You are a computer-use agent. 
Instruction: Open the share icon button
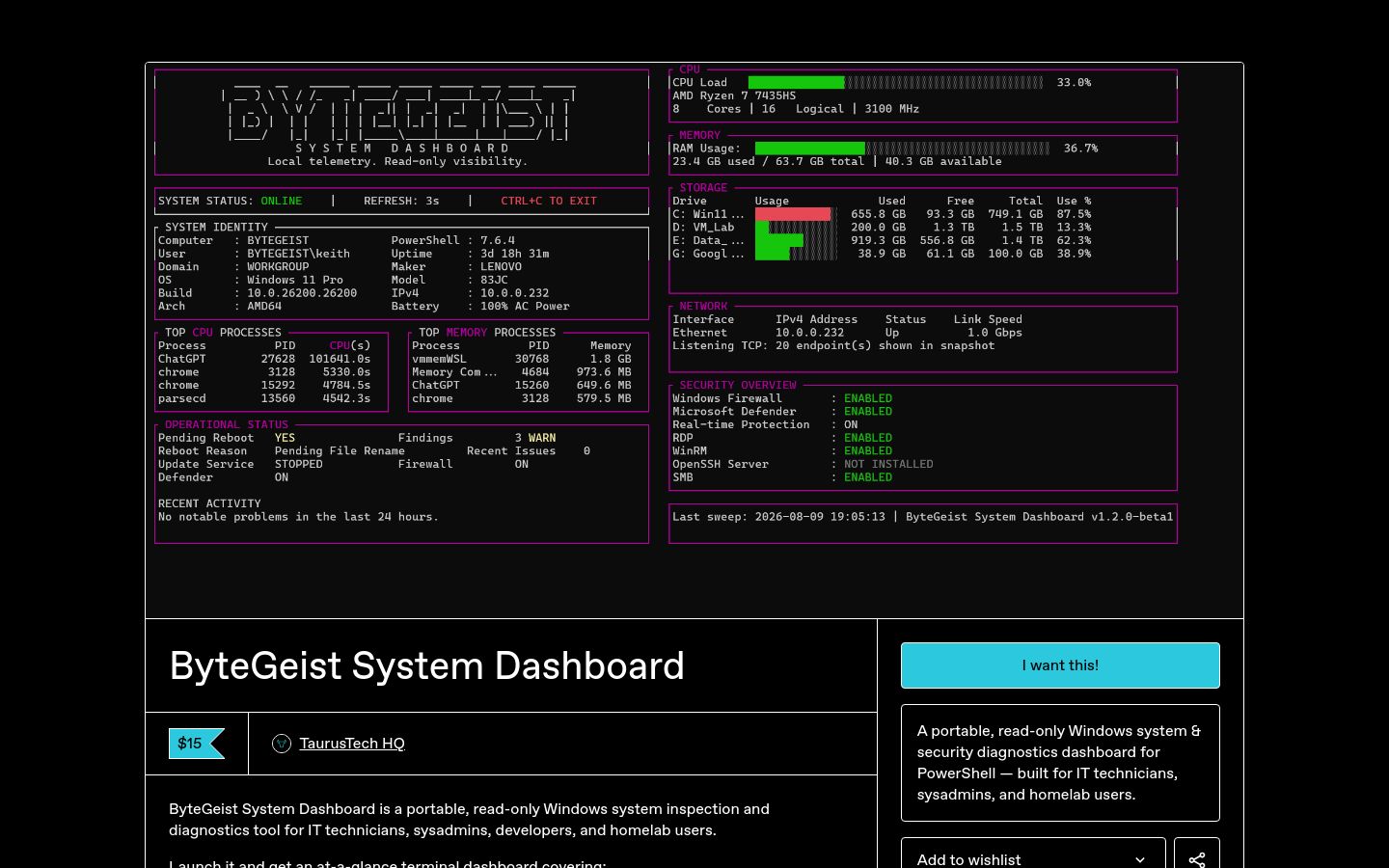tap(1197, 858)
